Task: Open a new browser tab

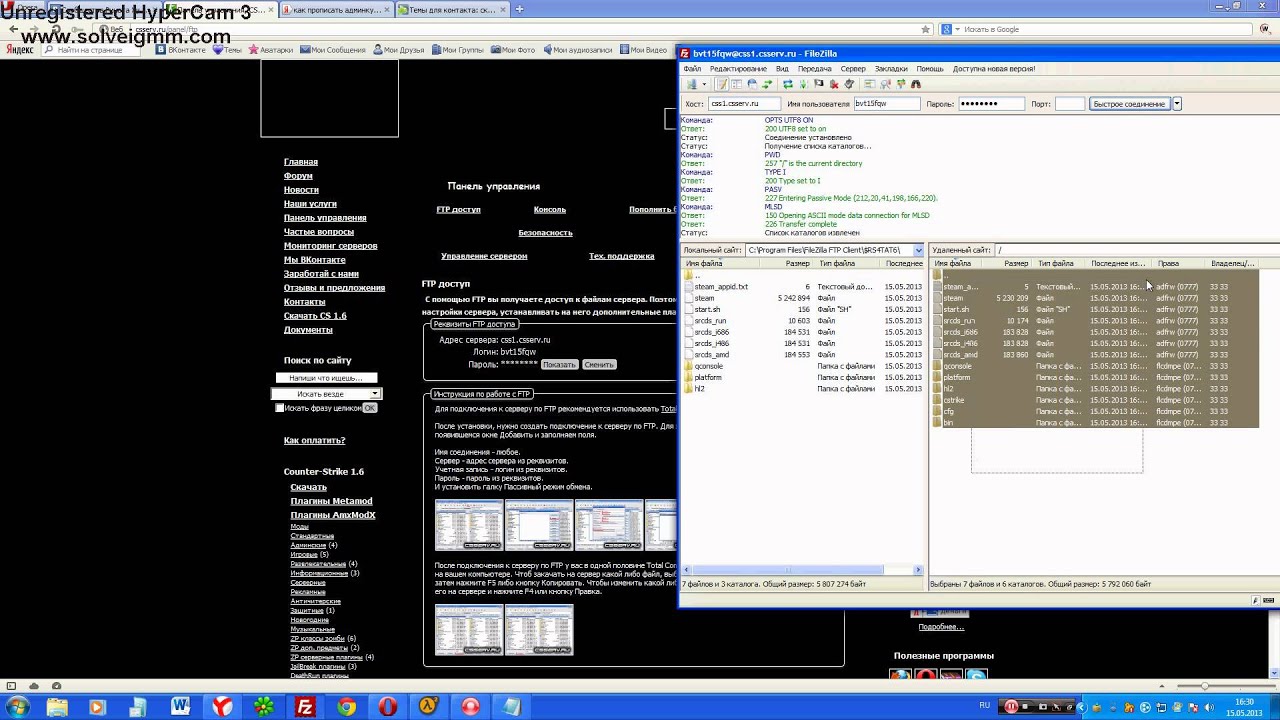Action: [x=520, y=9]
